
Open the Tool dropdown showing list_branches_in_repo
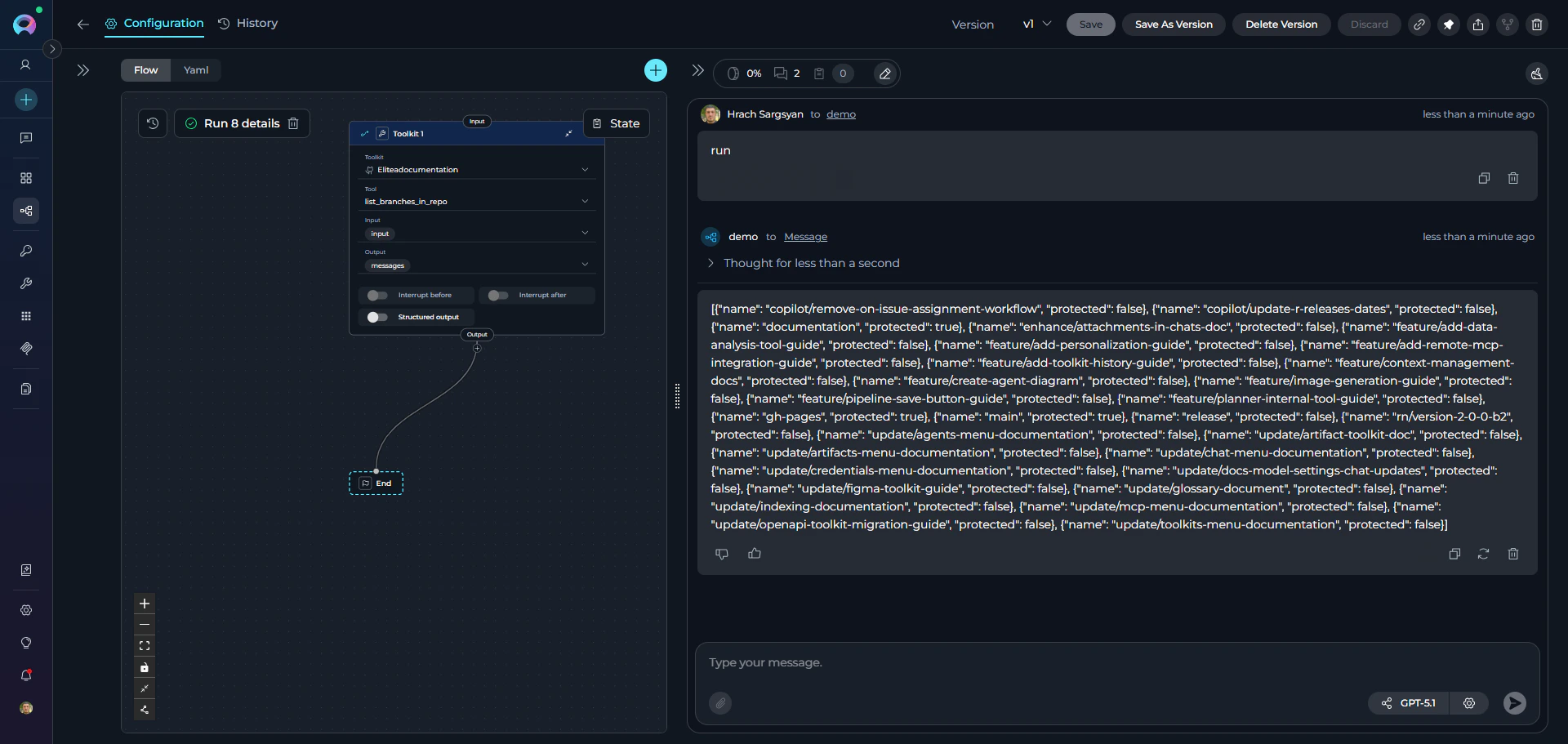[477, 198]
